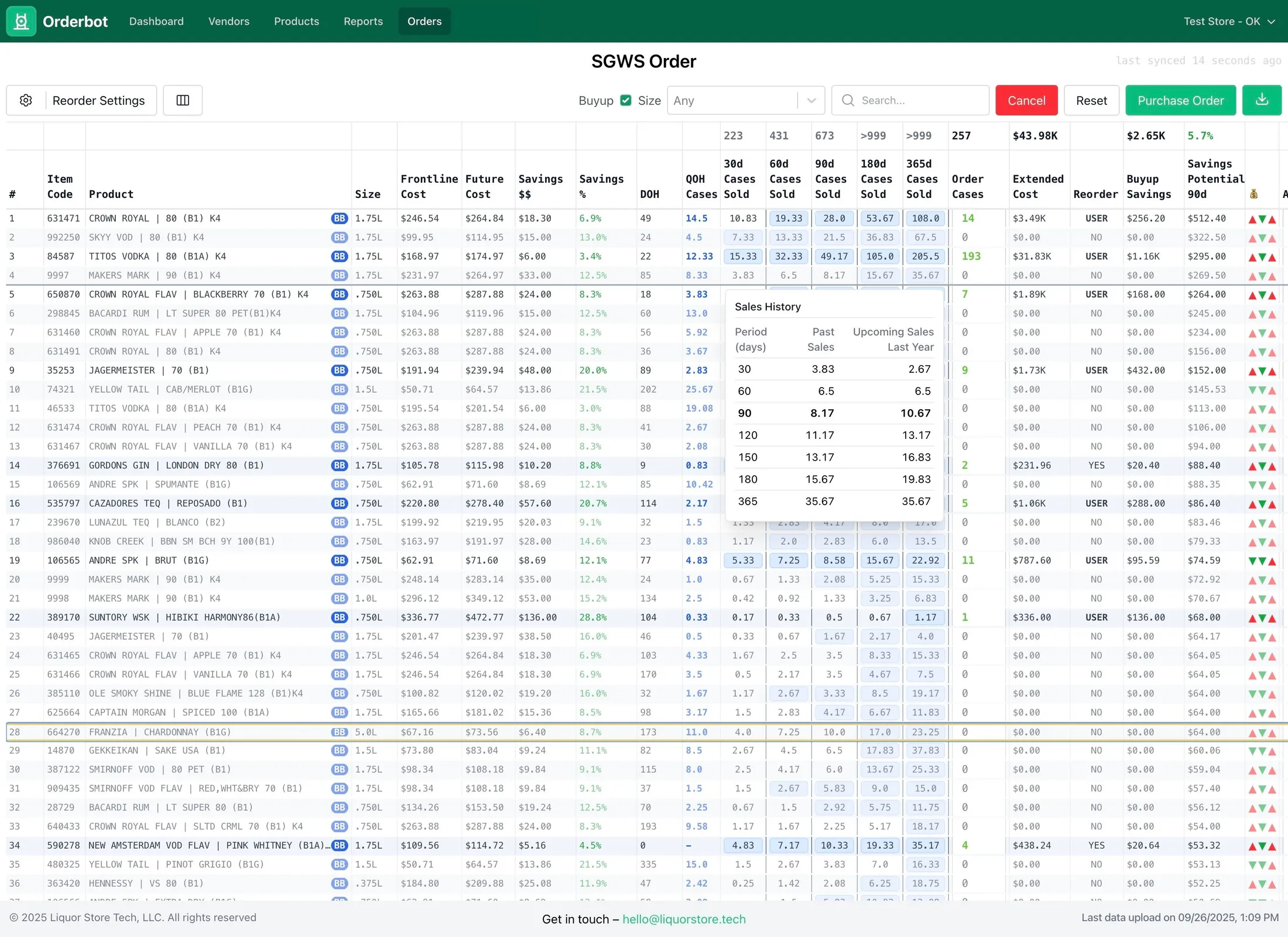
Task: Sort by the Order Cases column header
Action: [x=968, y=187]
